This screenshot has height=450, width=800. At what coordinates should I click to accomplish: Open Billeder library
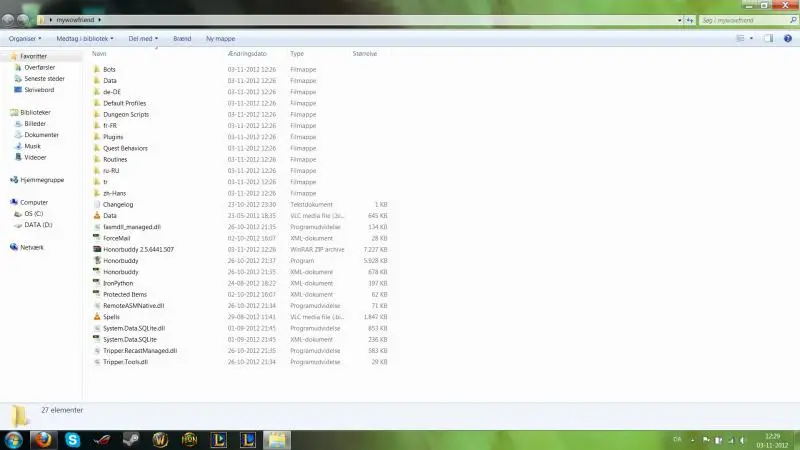(35, 123)
